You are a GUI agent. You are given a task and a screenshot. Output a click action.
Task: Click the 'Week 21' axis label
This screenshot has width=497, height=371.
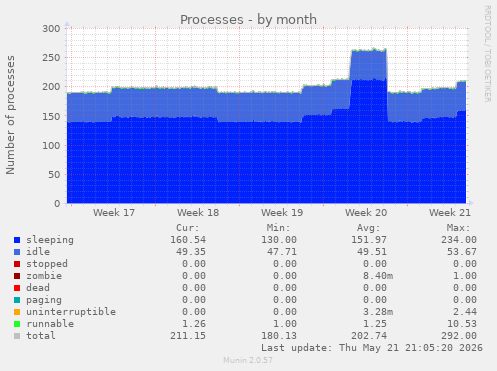click(x=450, y=213)
